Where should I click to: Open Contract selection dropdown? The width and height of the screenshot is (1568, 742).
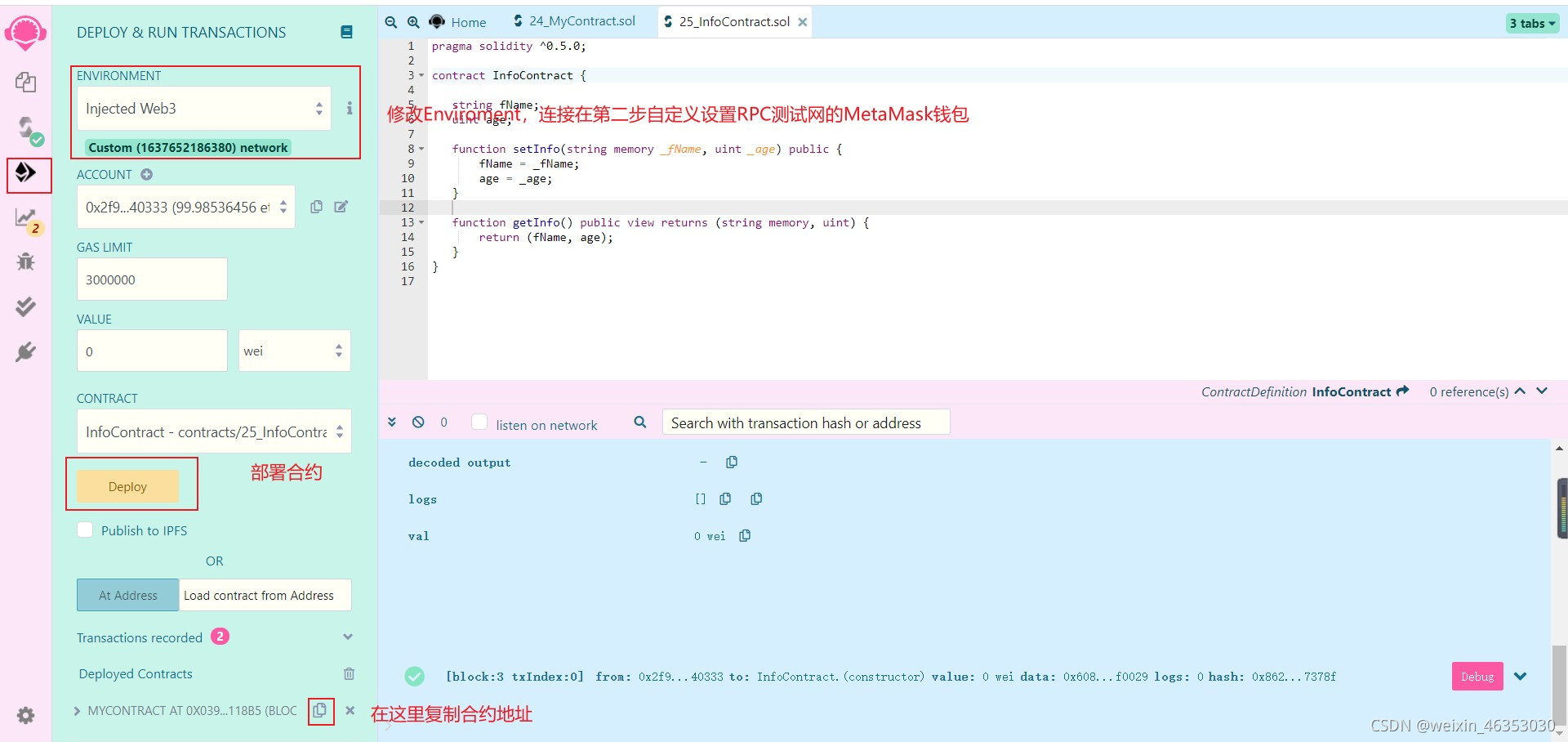pyautogui.click(x=214, y=431)
